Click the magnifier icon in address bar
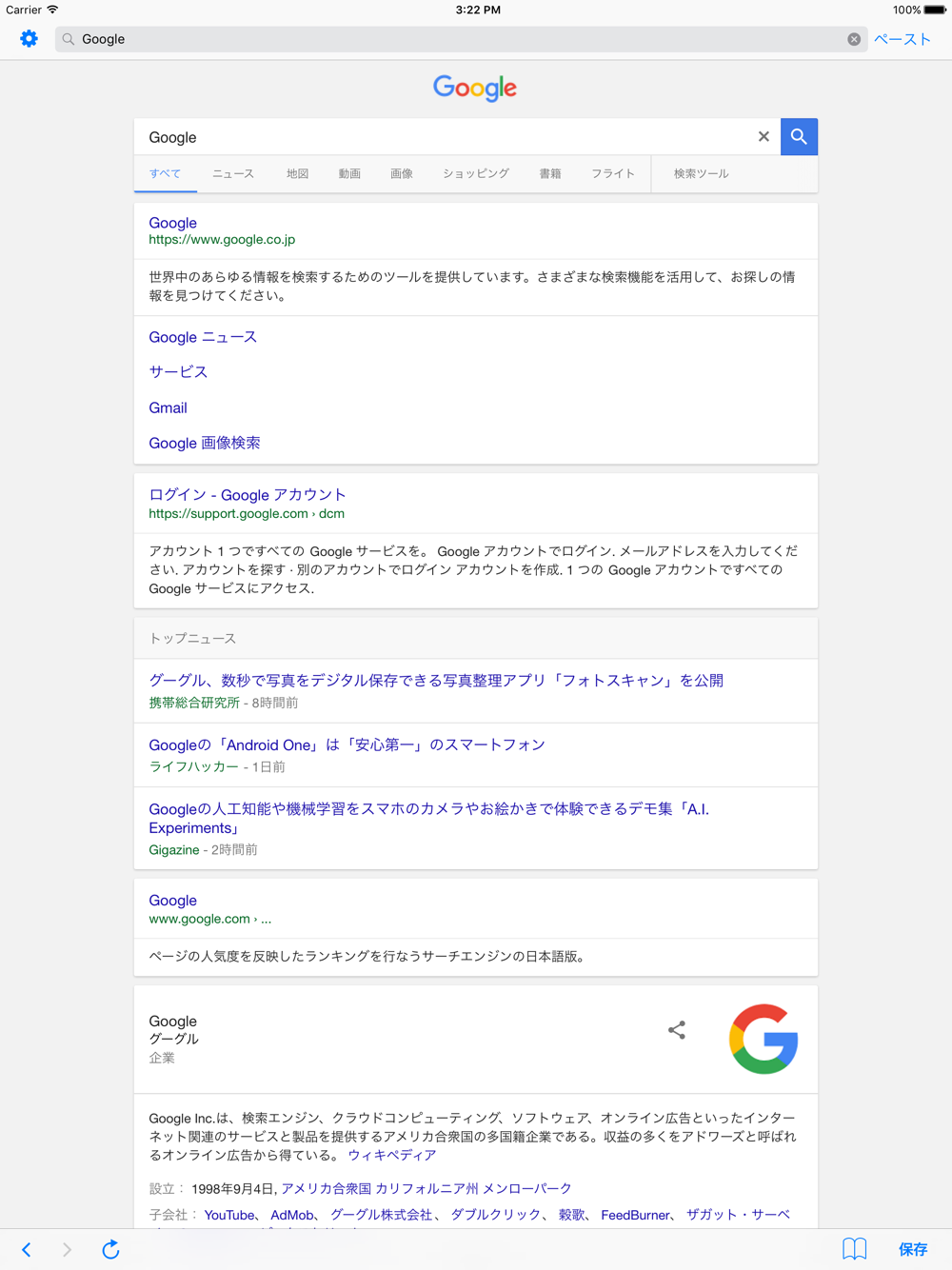952x1270 pixels. (x=69, y=39)
